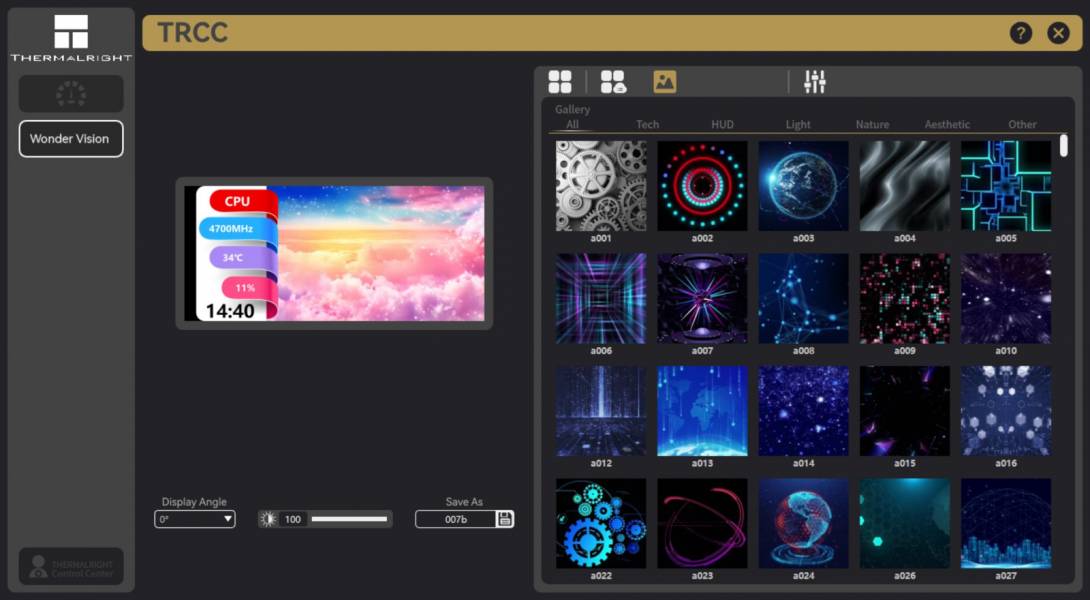Image resolution: width=1090 pixels, height=600 pixels.
Task: Switch to the Tech gallery tab
Action: coord(647,125)
